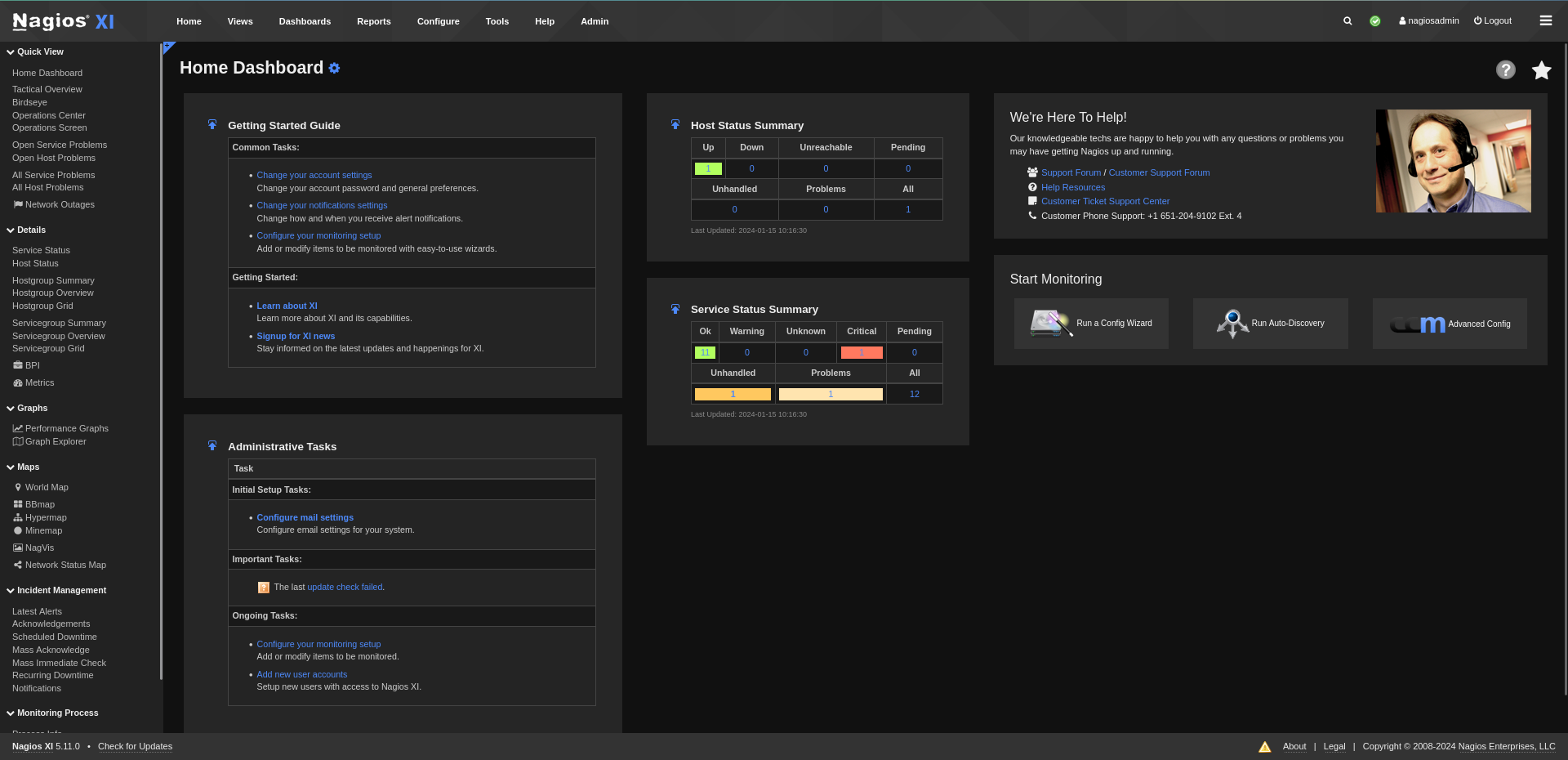
Task: Open the Admin menu
Action: 595,21
